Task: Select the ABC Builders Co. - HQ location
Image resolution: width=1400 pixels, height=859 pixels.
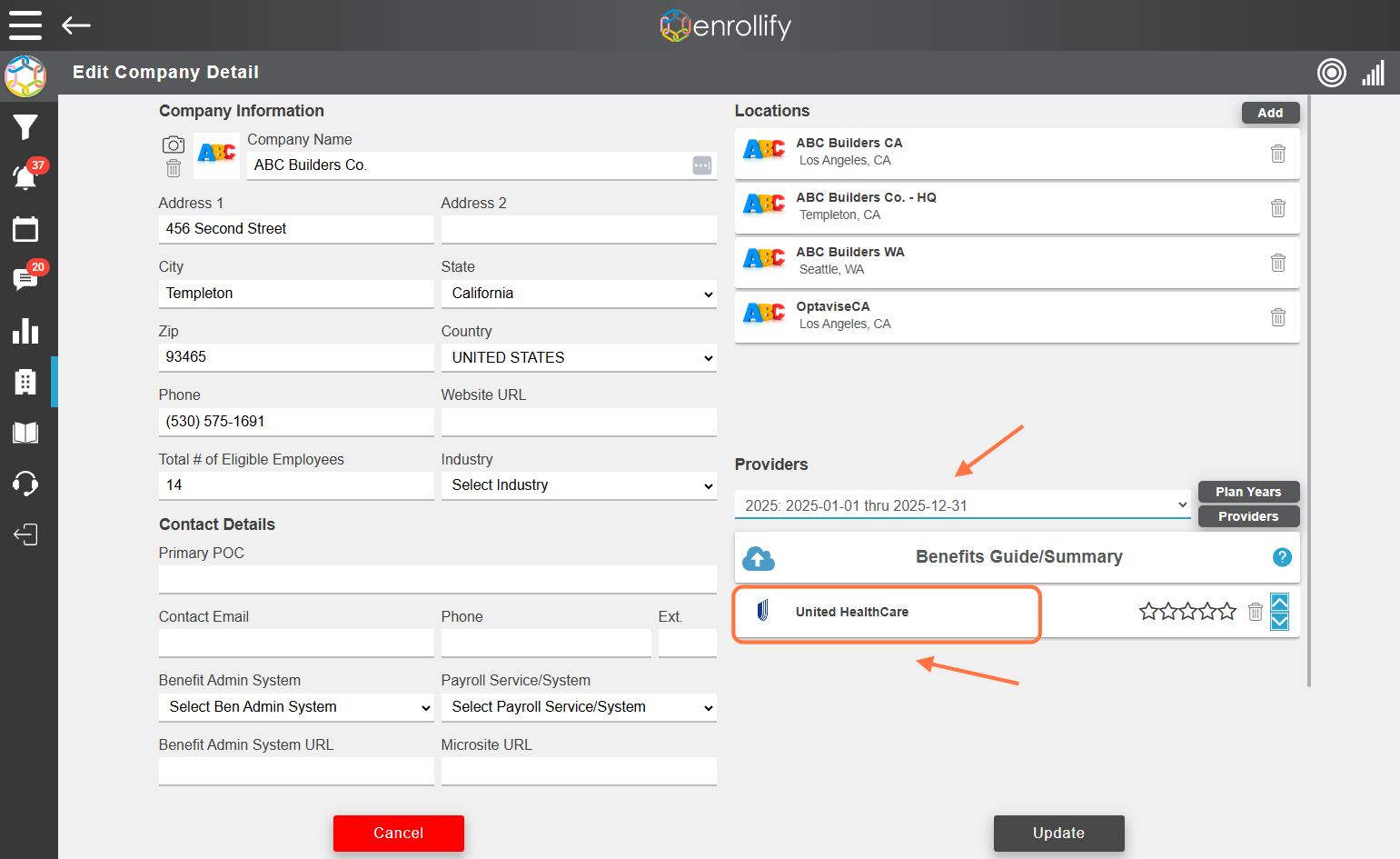Action: 1018,208
